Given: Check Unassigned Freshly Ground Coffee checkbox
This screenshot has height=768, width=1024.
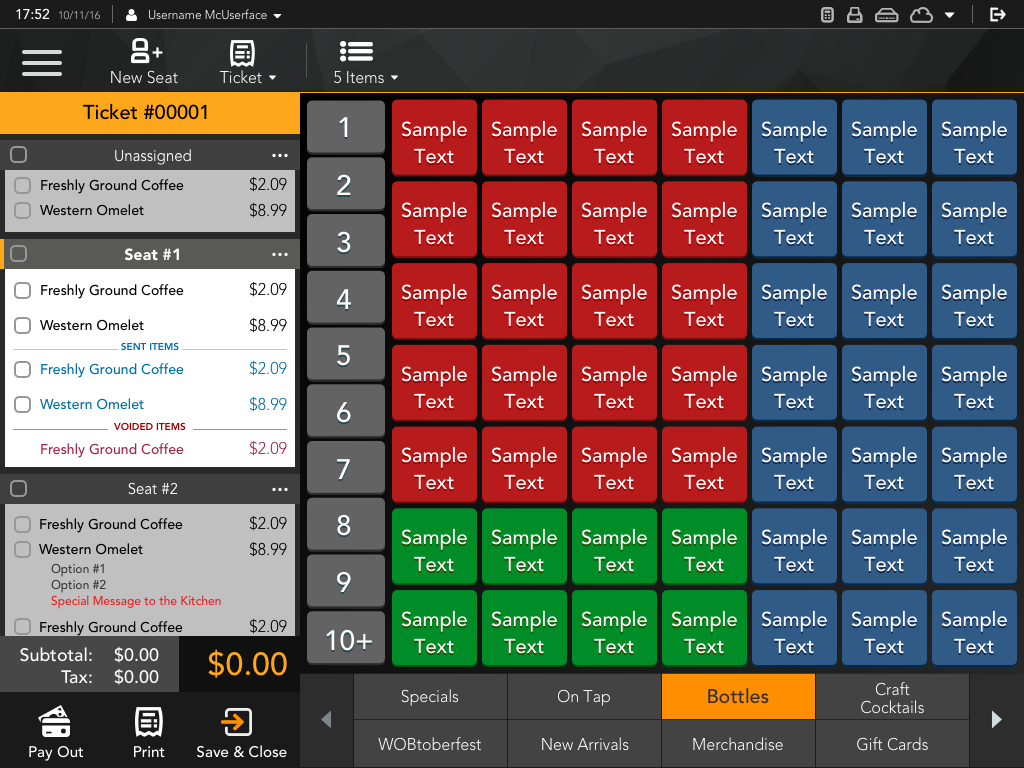Looking at the screenshot, I should [23, 185].
